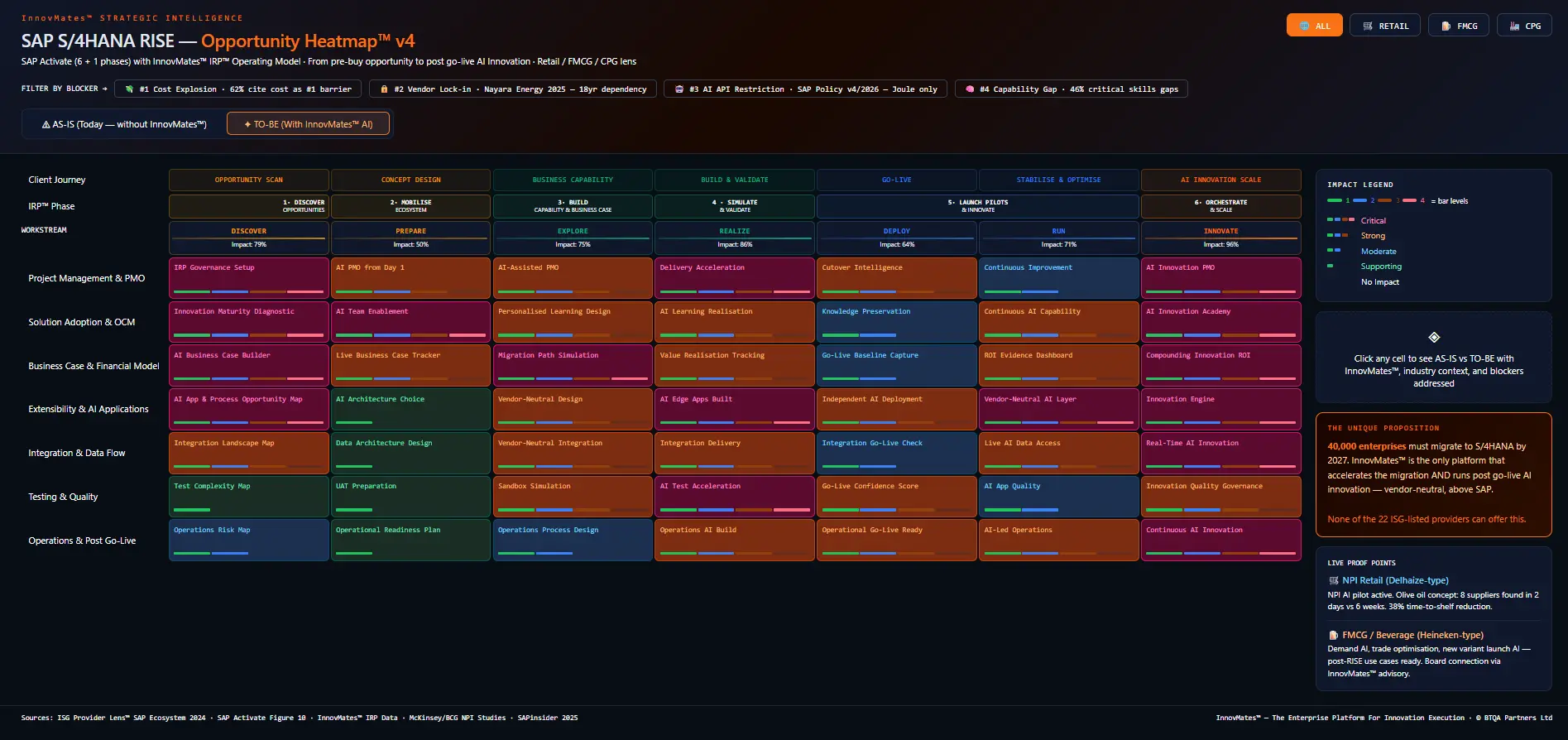The width and height of the screenshot is (1568, 740).
Task: Open the Cutover Intelligence cell
Action: coord(897,278)
